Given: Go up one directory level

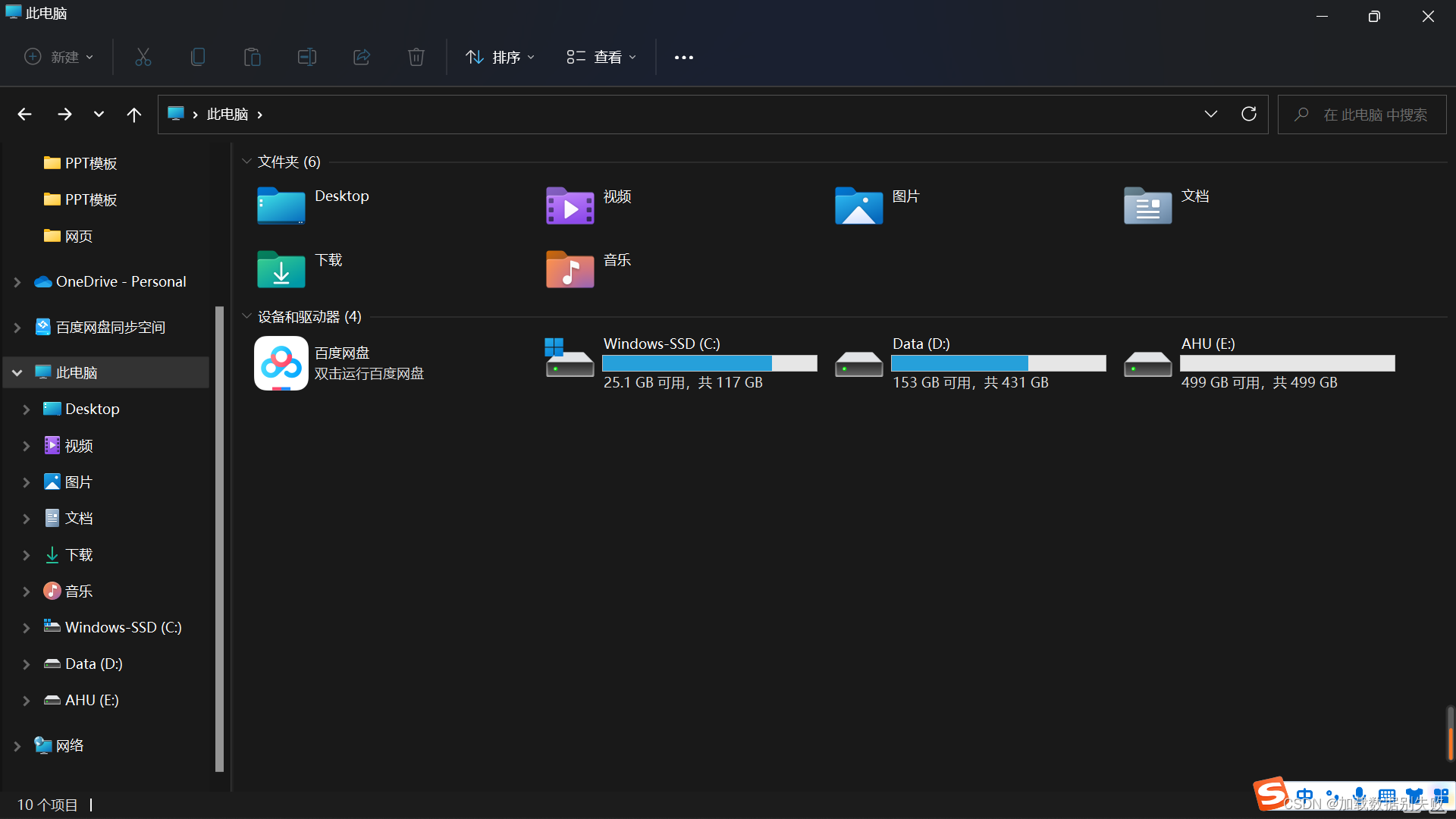Looking at the screenshot, I should [134, 115].
